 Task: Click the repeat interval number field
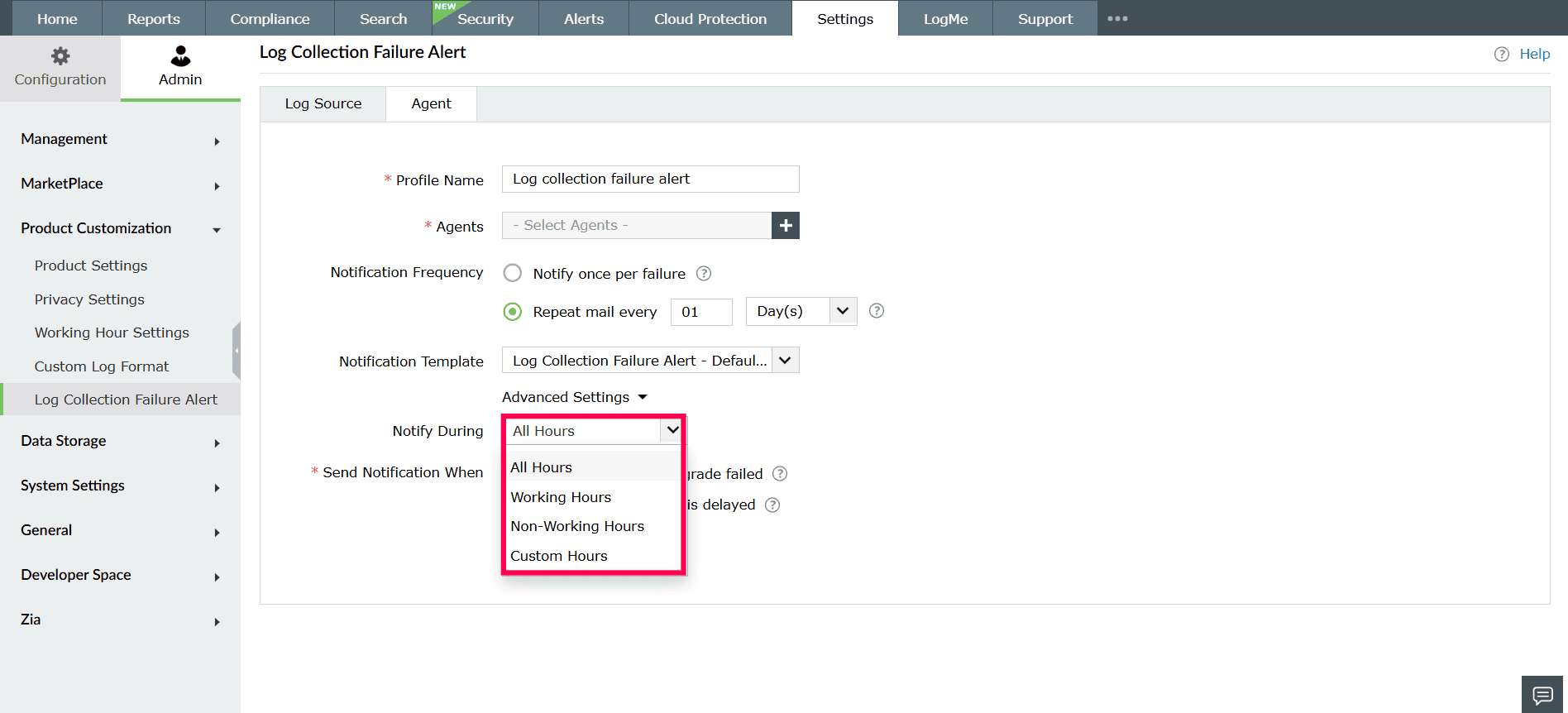pyautogui.click(x=701, y=312)
